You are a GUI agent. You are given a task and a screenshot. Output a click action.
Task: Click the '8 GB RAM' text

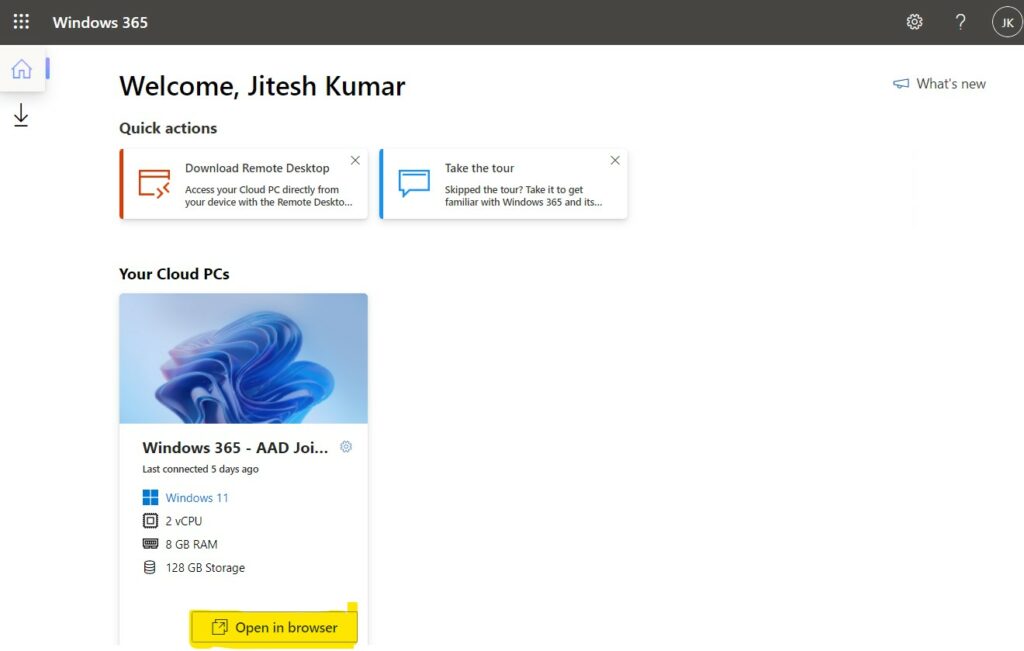(x=191, y=544)
